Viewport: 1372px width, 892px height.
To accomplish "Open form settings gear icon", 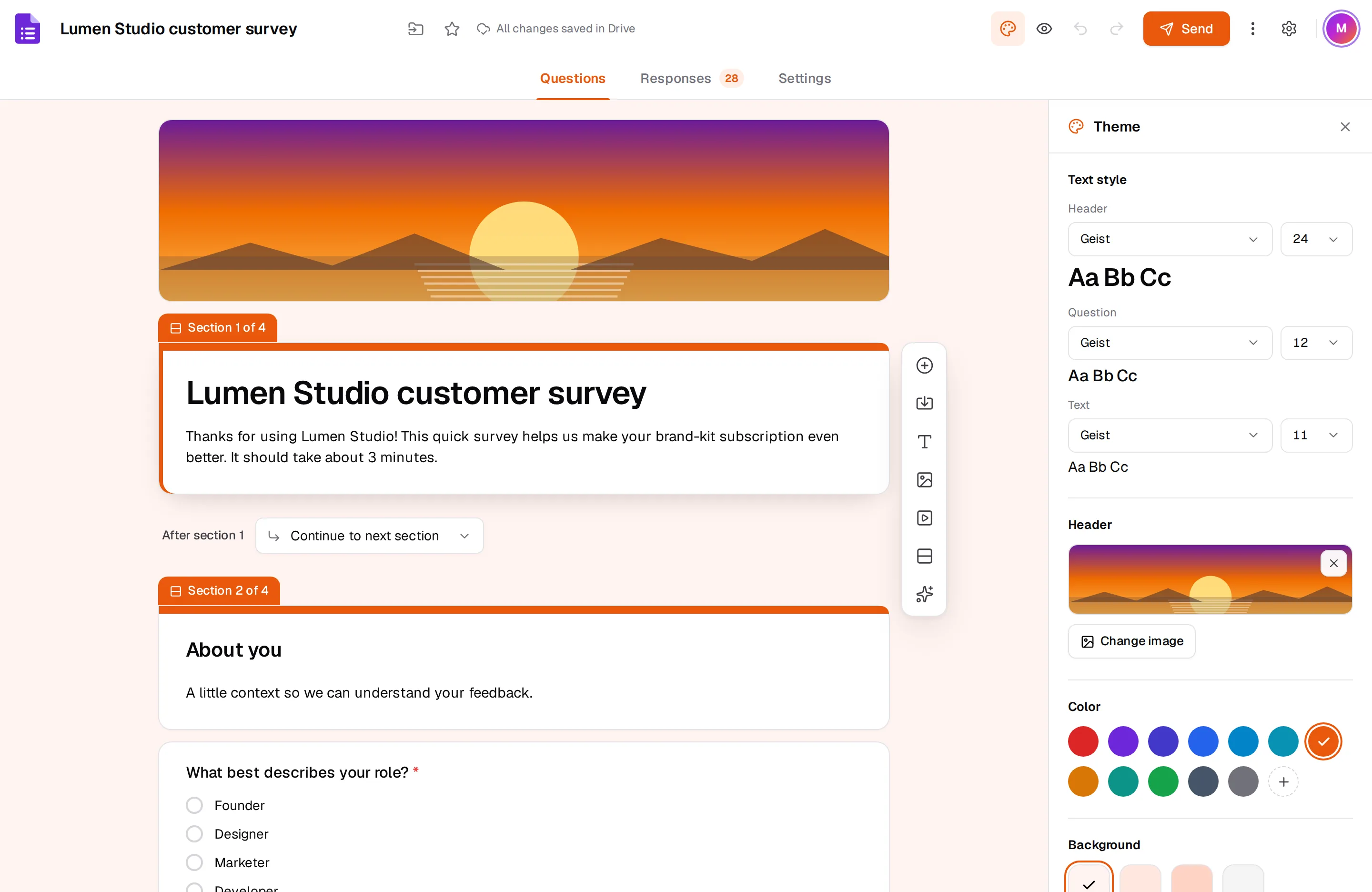I will tap(1289, 28).
